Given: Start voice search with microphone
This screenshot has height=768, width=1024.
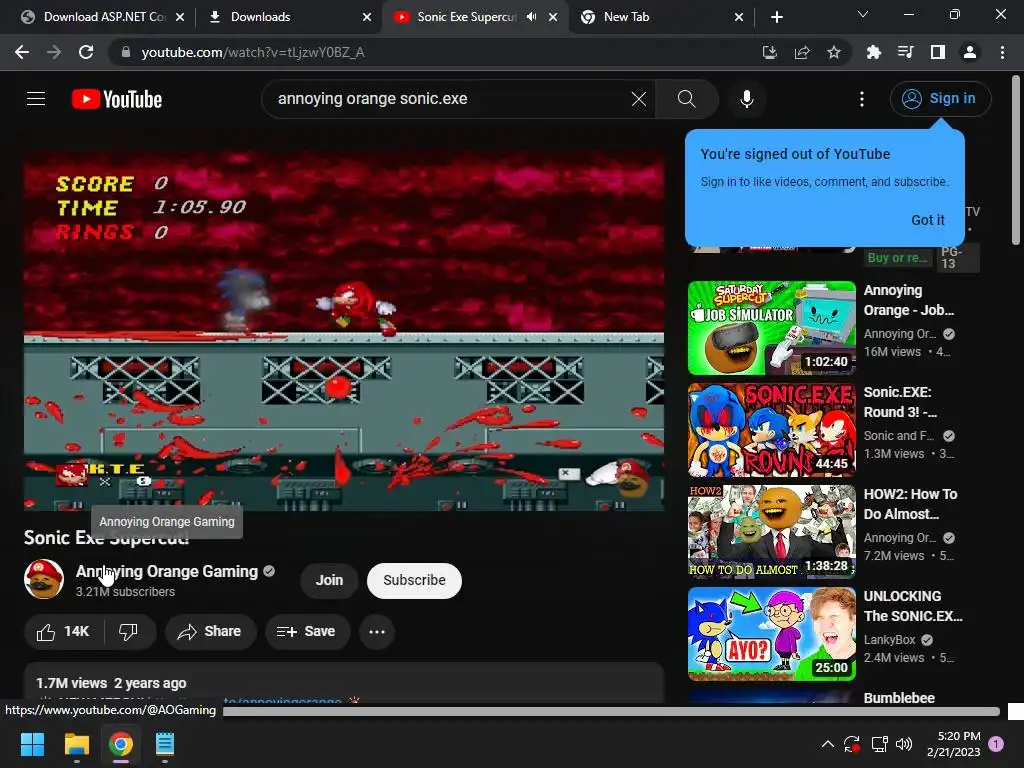Looking at the screenshot, I should 746,99.
